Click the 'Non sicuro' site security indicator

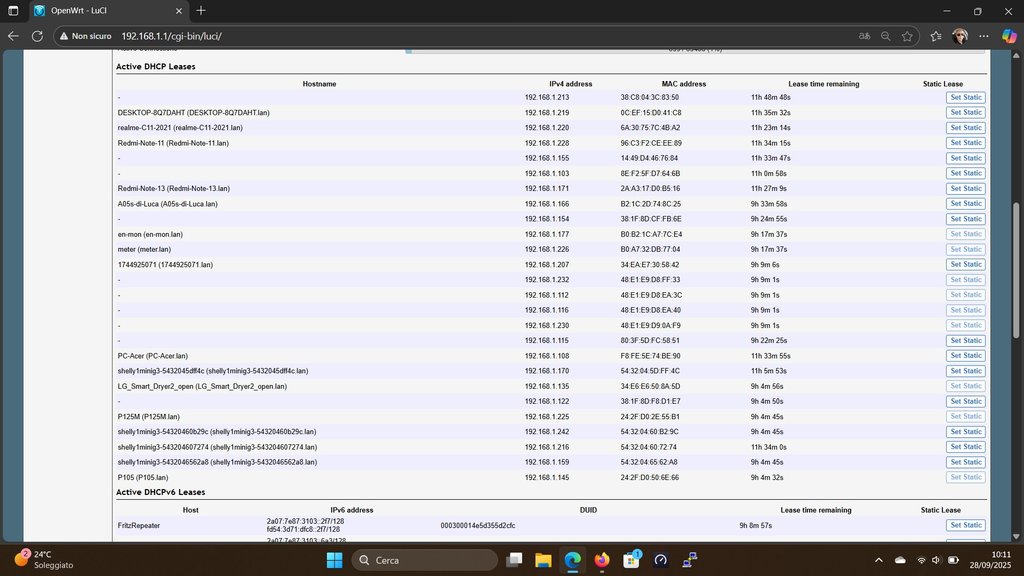click(x=85, y=35)
